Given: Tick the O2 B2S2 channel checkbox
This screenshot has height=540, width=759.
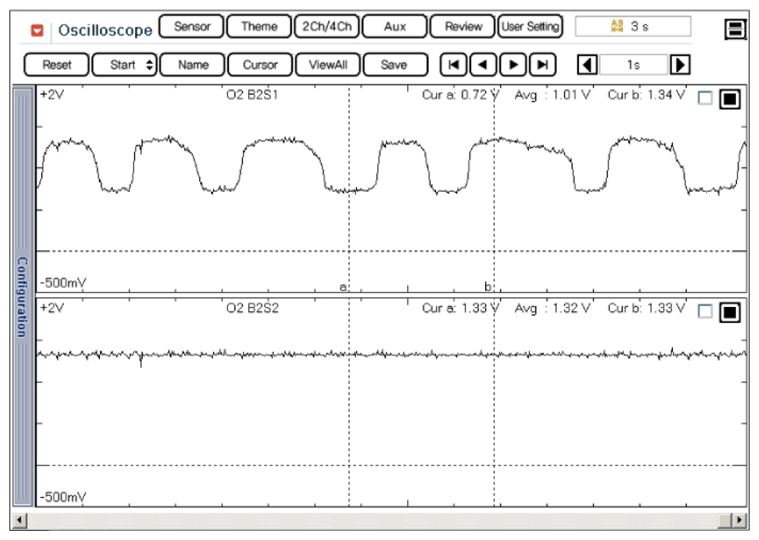Looking at the screenshot, I should [706, 312].
